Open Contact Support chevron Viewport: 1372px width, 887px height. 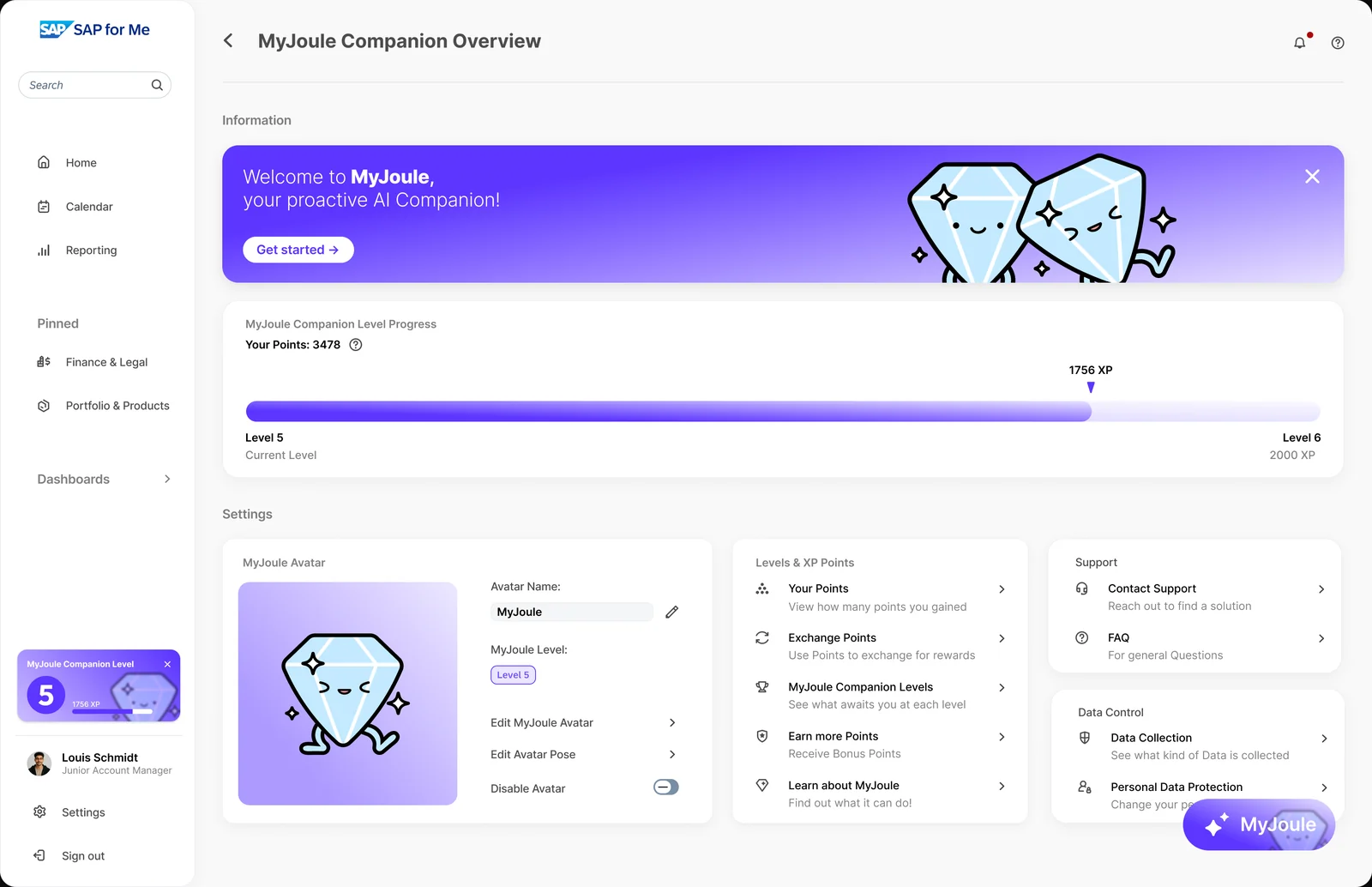[x=1321, y=589]
